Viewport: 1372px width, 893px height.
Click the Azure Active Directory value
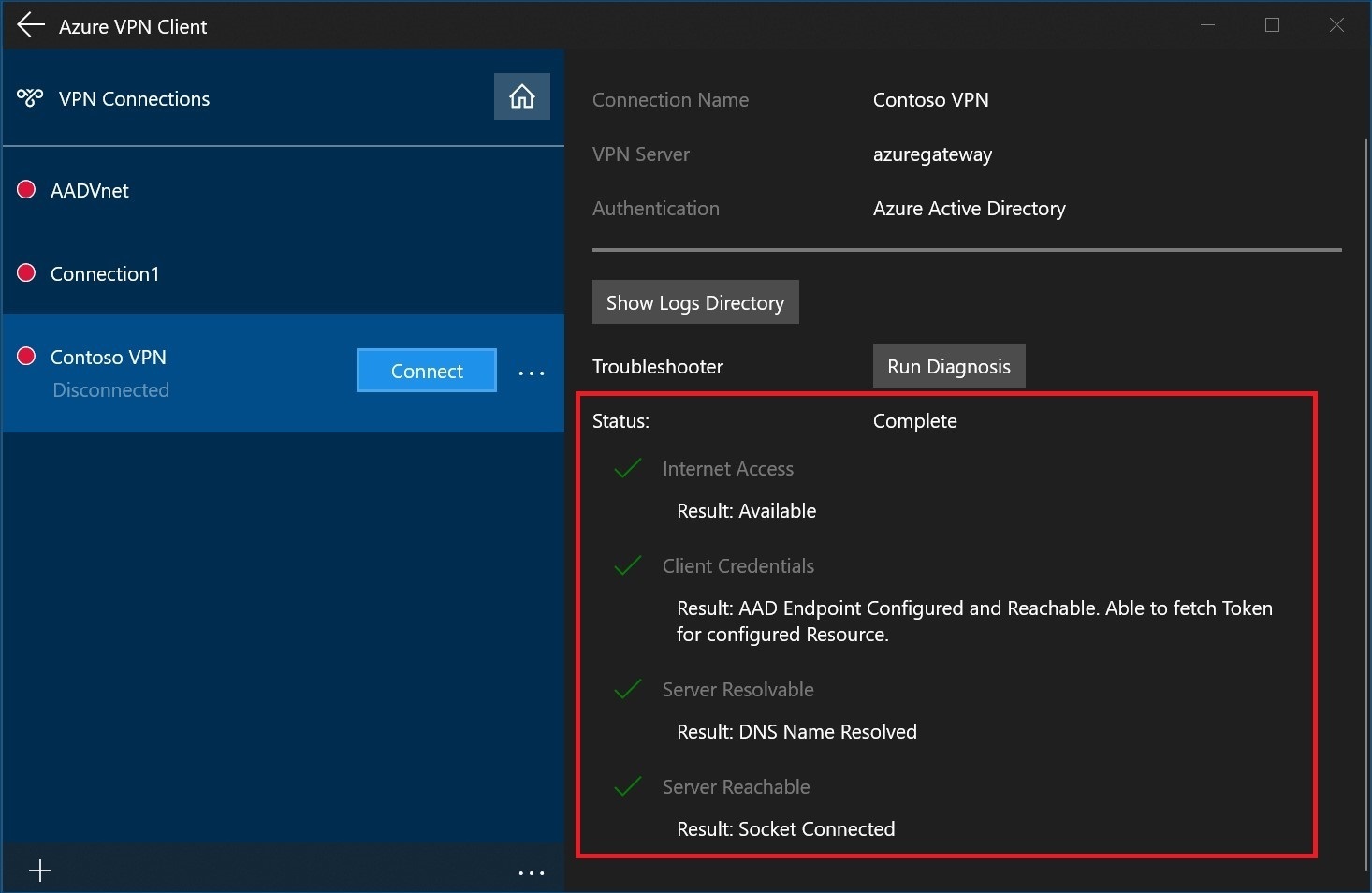[969, 208]
